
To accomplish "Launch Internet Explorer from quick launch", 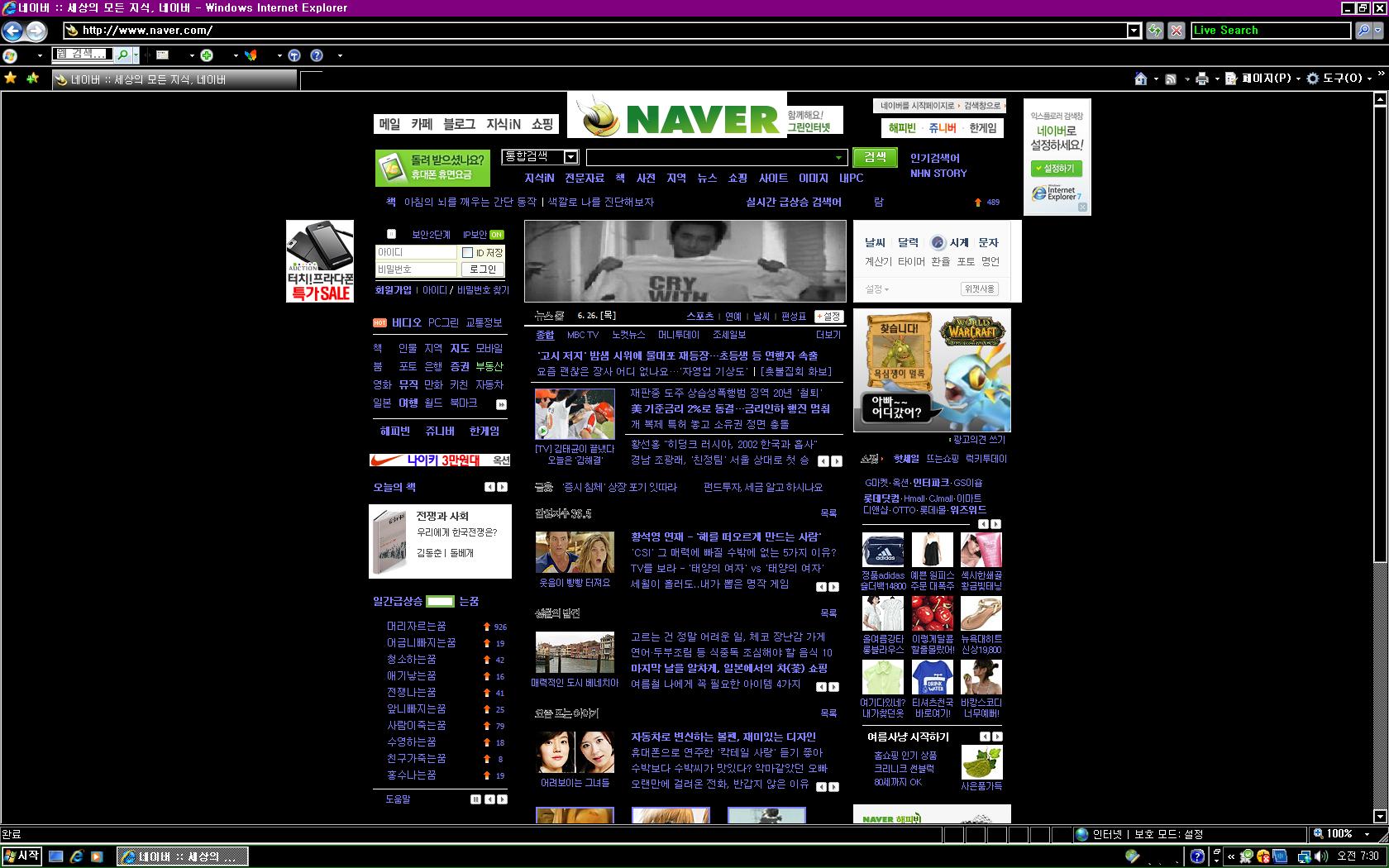I will pyautogui.click(x=76, y=856).
